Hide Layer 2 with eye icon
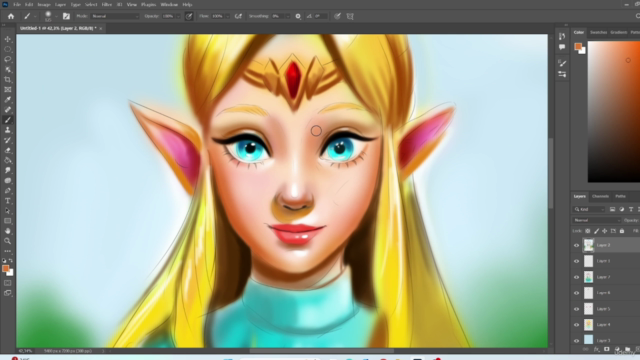 pos(576,245)
